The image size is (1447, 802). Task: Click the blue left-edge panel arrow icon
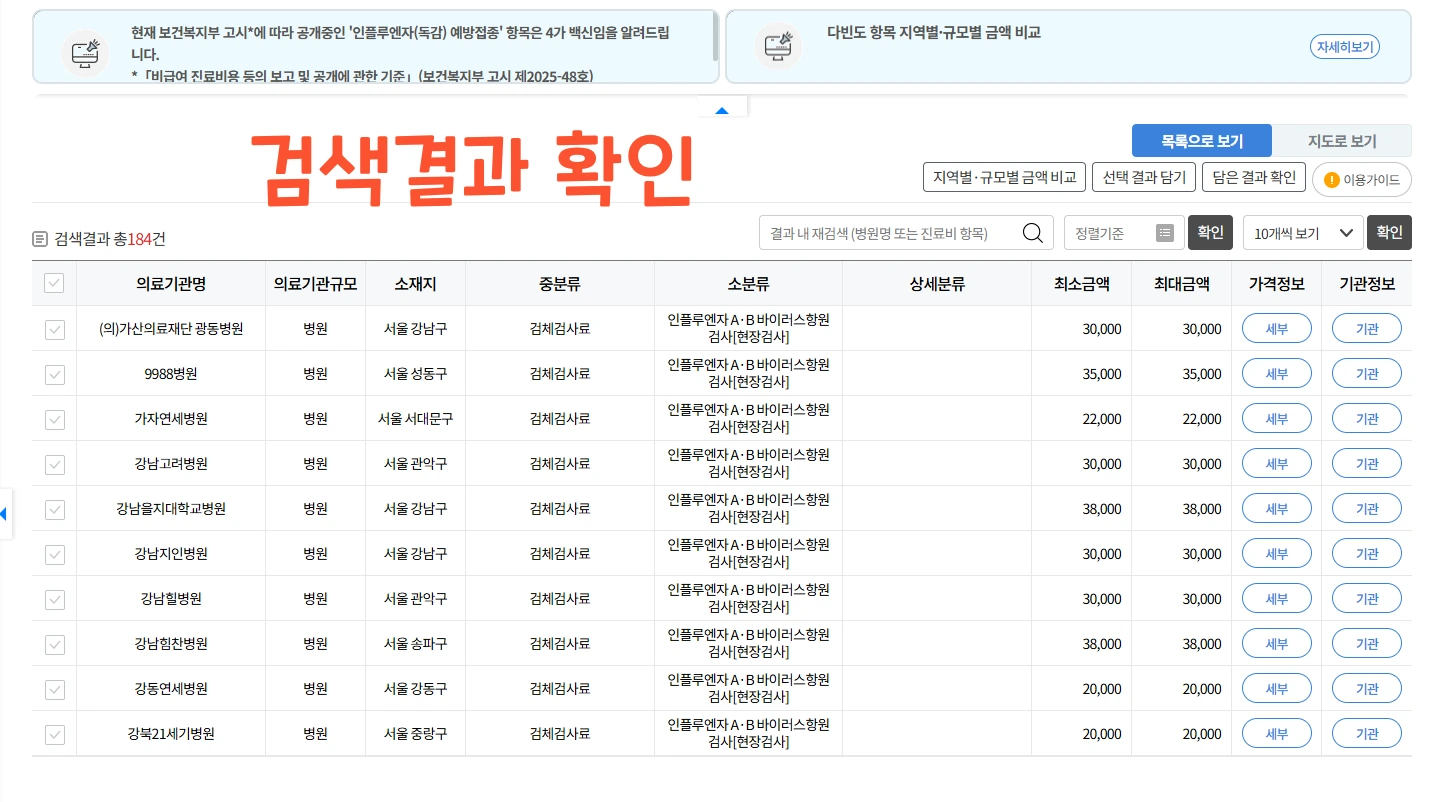pos(6,513)
